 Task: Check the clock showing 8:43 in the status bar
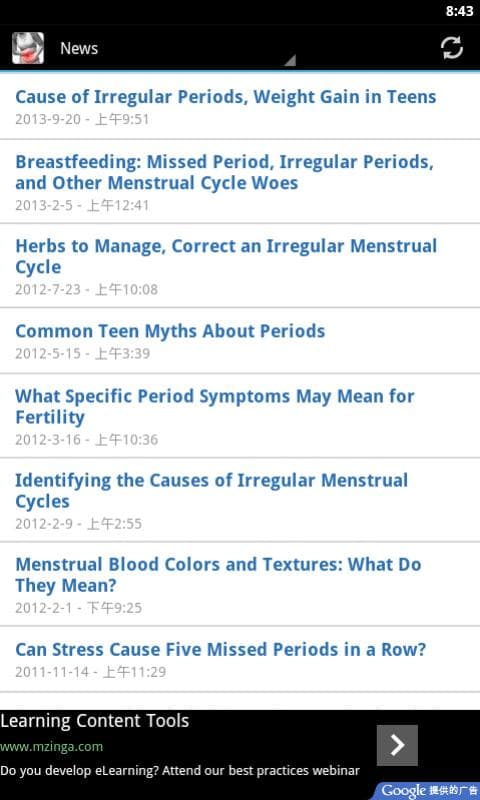[459, 11]
